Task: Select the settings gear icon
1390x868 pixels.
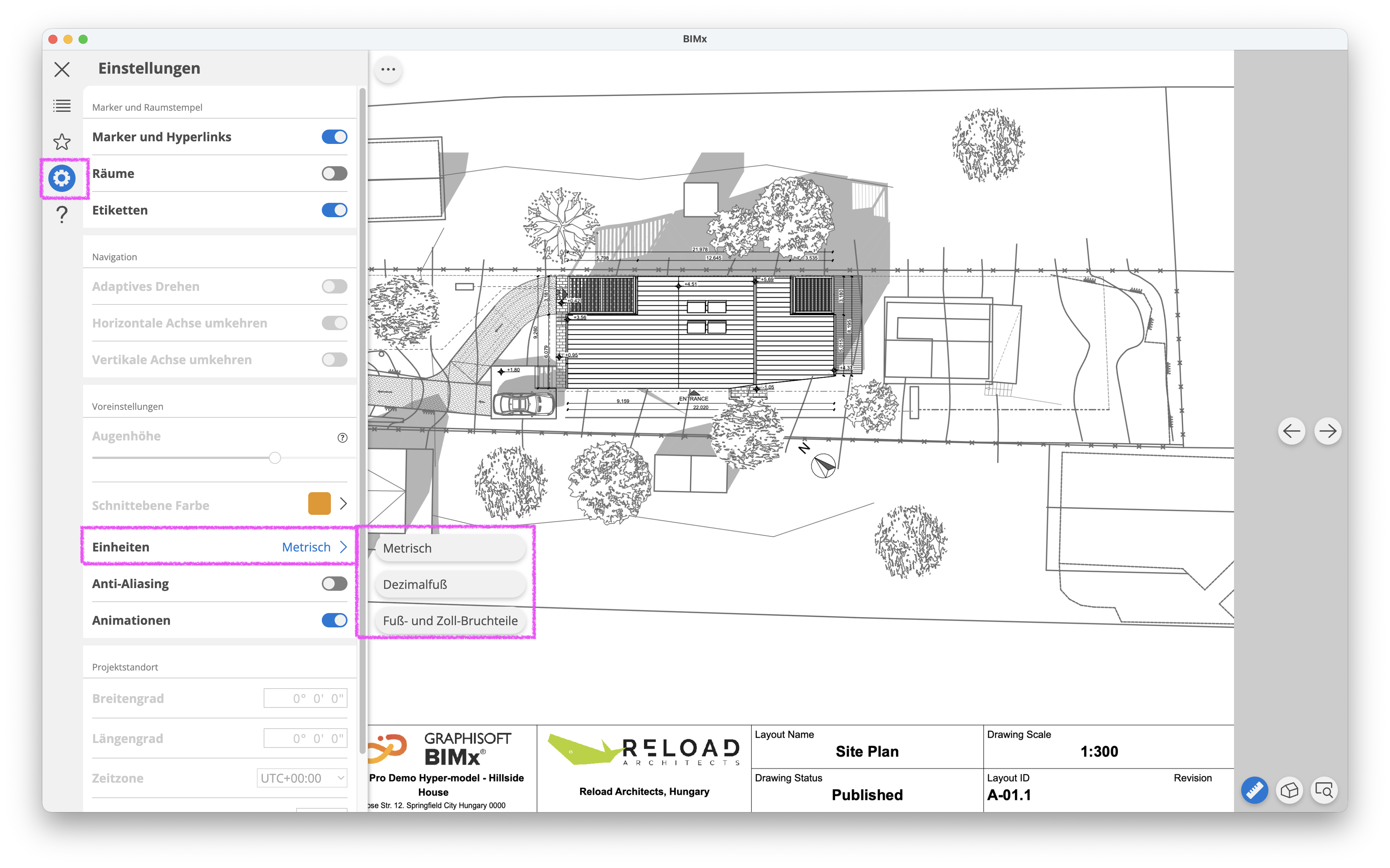Action: point(62,178)
